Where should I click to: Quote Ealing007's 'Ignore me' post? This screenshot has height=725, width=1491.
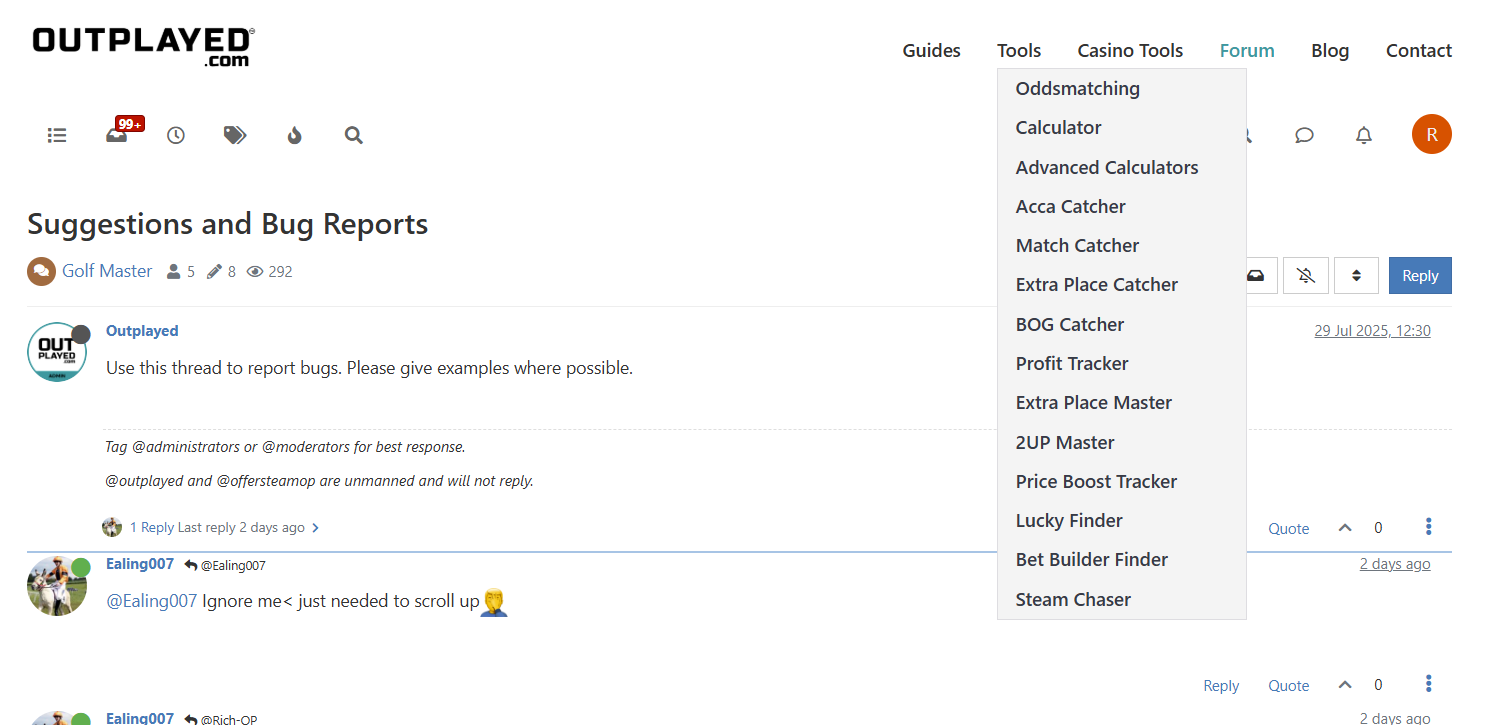point(1289,686)
